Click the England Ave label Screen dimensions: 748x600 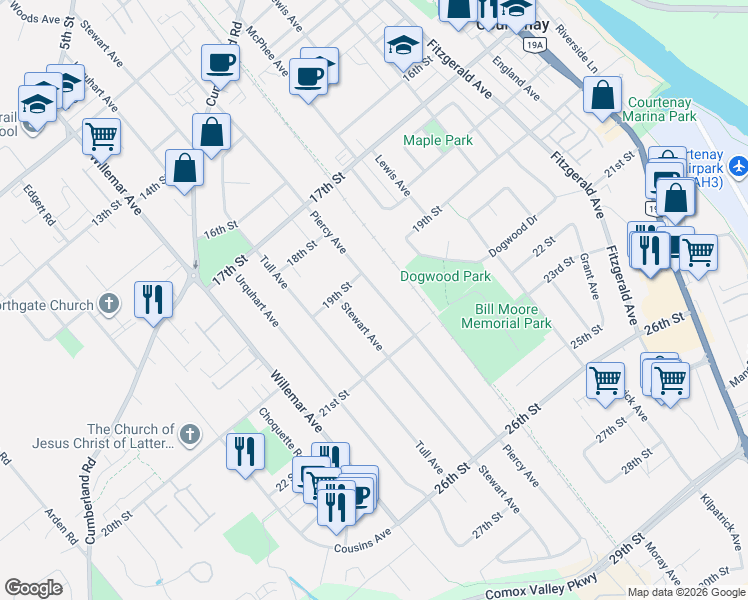(516, 79)
